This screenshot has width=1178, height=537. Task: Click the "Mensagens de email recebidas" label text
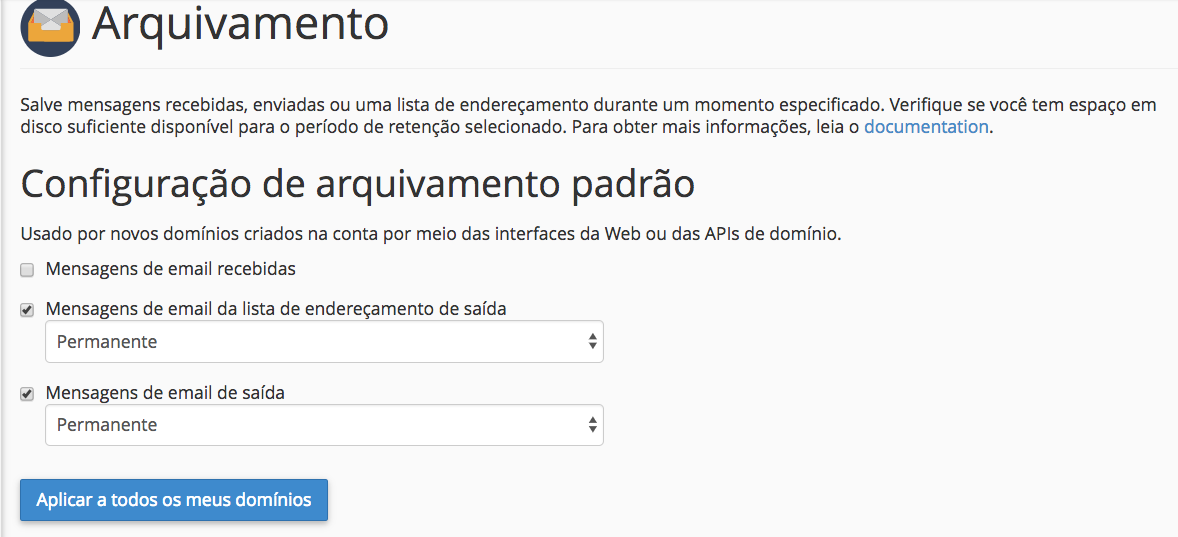point(170,269)
